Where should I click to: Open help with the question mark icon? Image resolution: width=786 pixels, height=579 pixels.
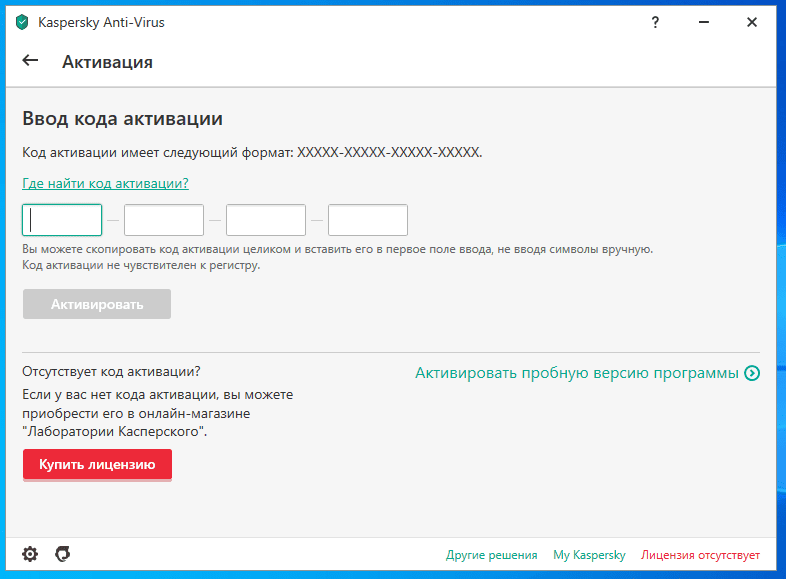[654, 22]
